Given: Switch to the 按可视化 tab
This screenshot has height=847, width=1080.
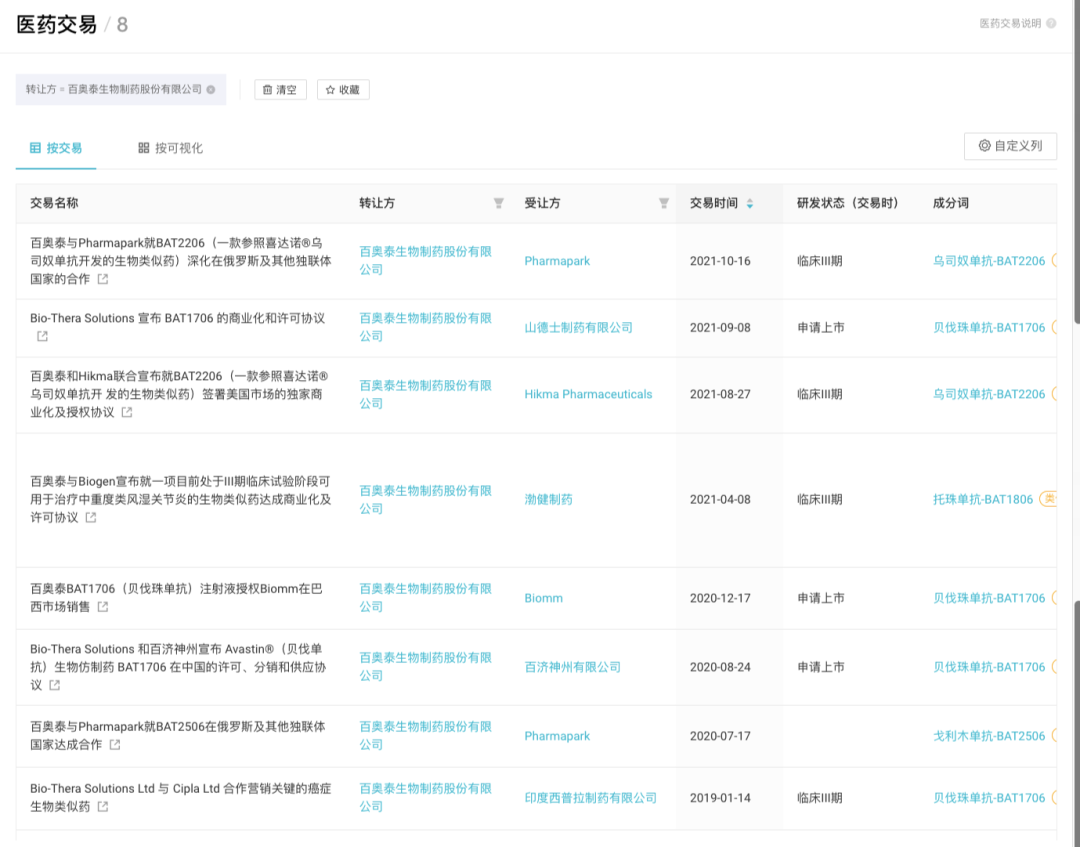Looking at the screenshot, I should coord(170,148).
